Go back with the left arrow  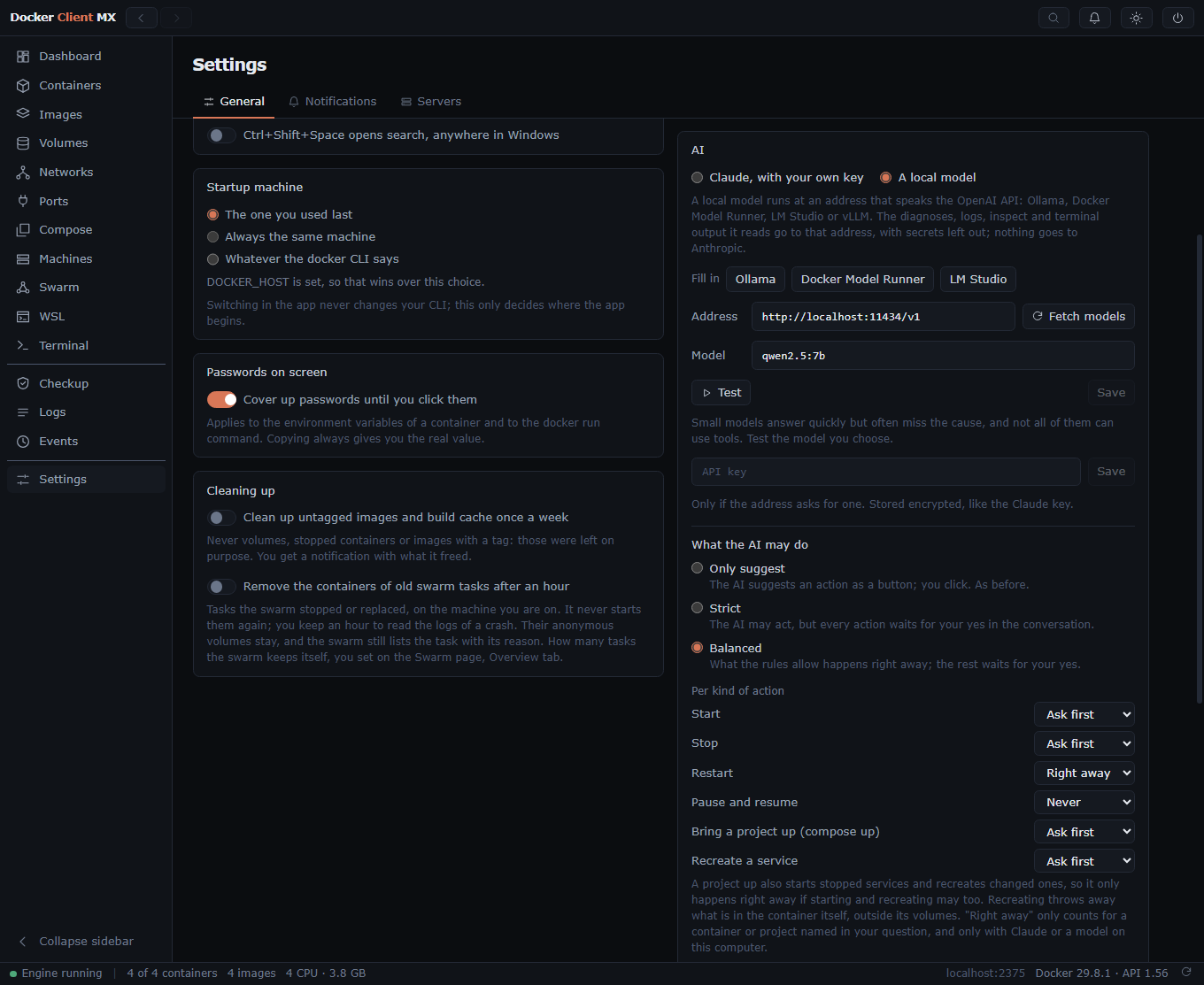tap(142, 18)
